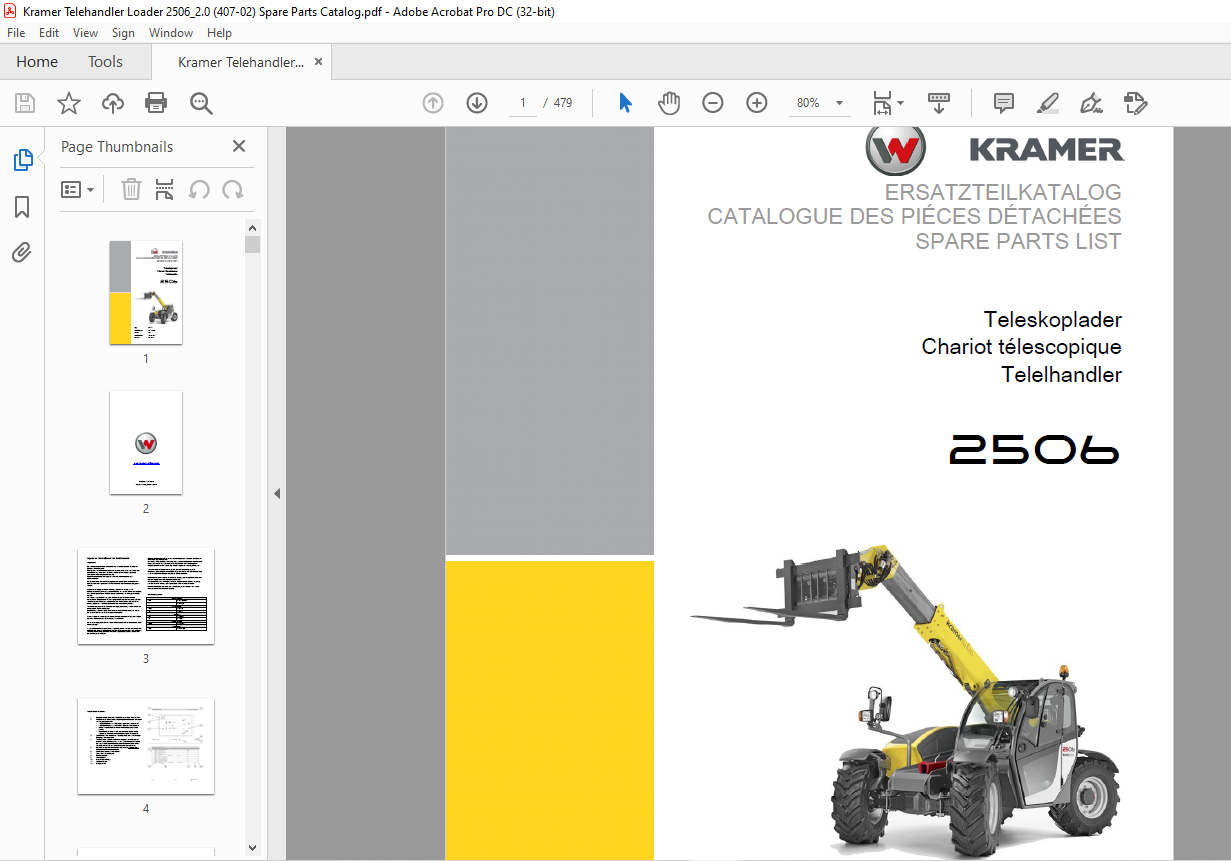
Task: Select the highlight text tool
Action: tap(1048, 103)
